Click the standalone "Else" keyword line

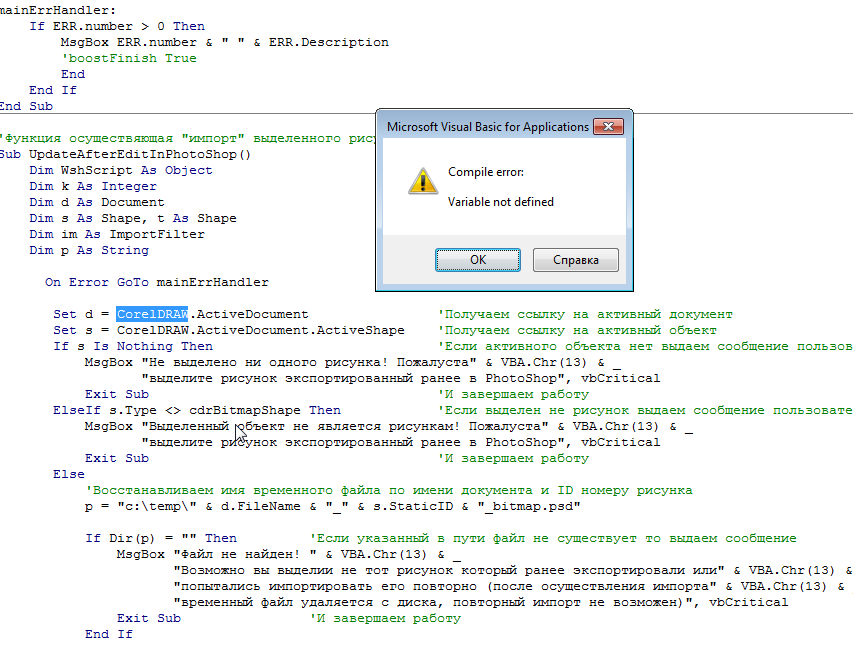tap(69, 474)
